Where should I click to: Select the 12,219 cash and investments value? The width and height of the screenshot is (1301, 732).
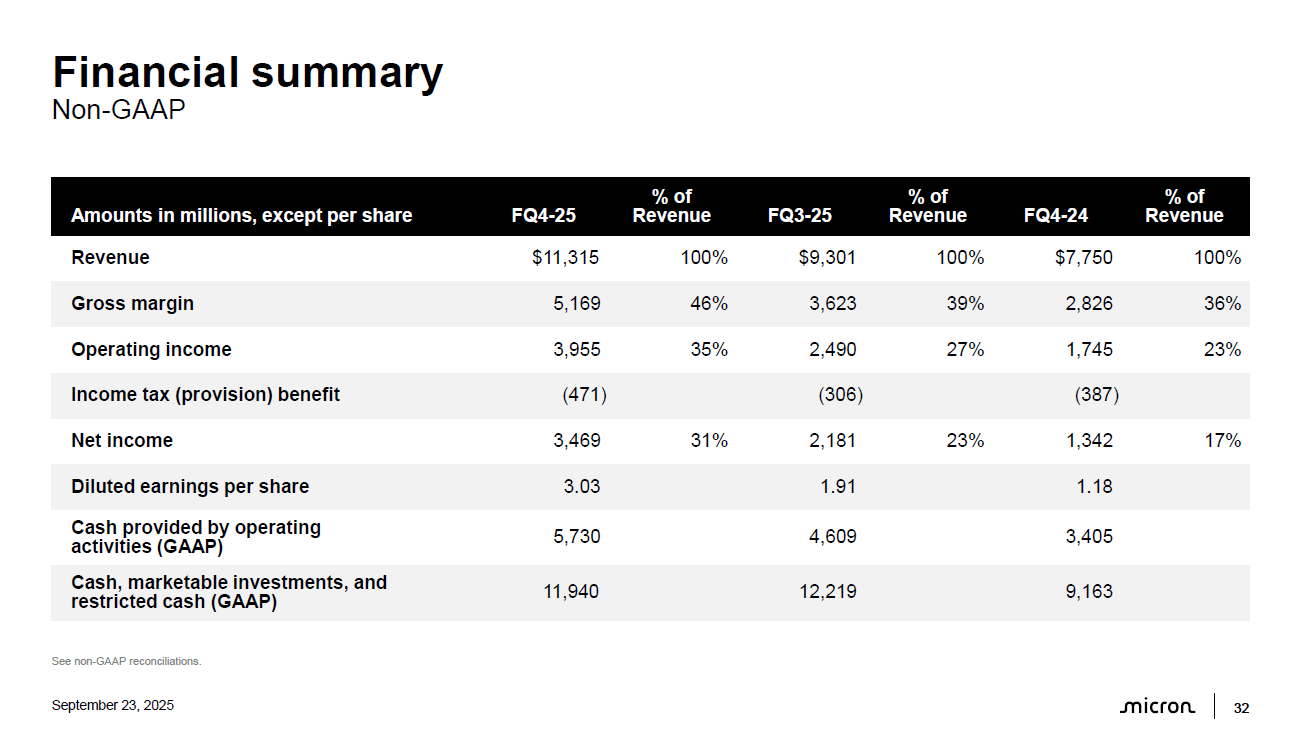[826, 592]
